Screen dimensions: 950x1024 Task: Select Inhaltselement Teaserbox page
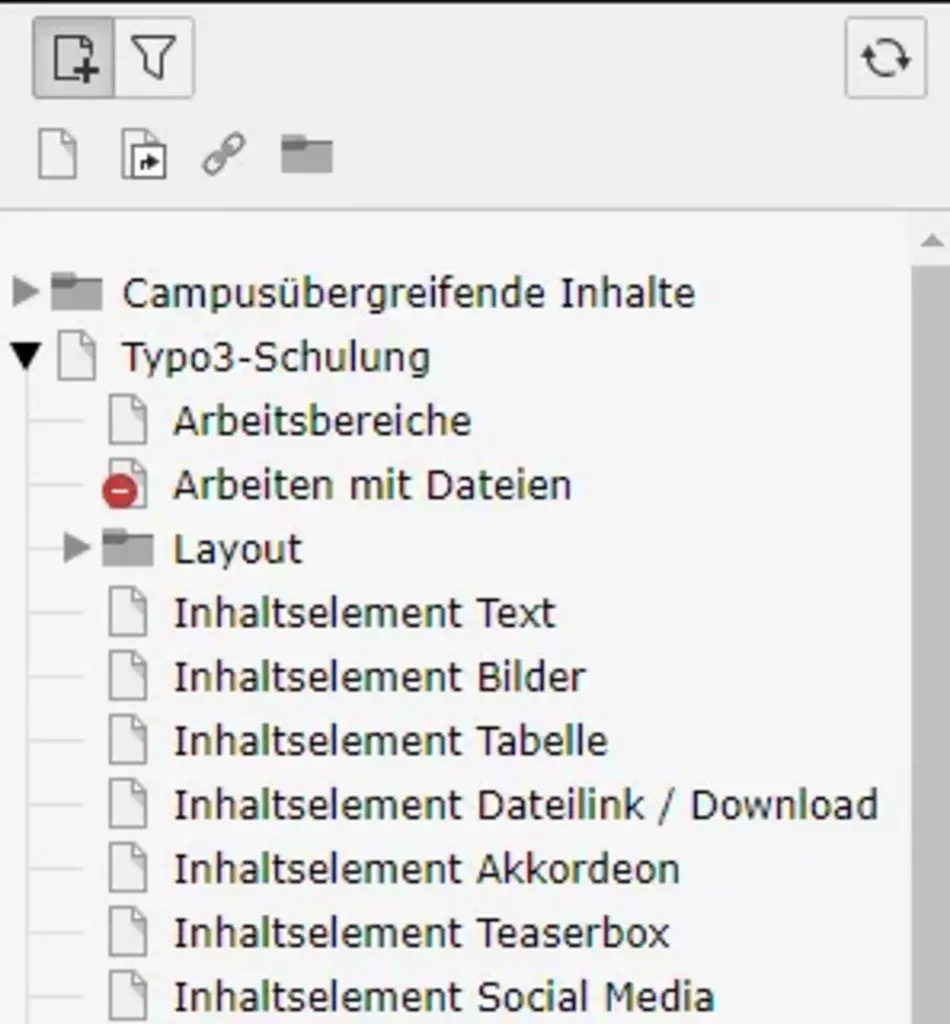point(421,933)
